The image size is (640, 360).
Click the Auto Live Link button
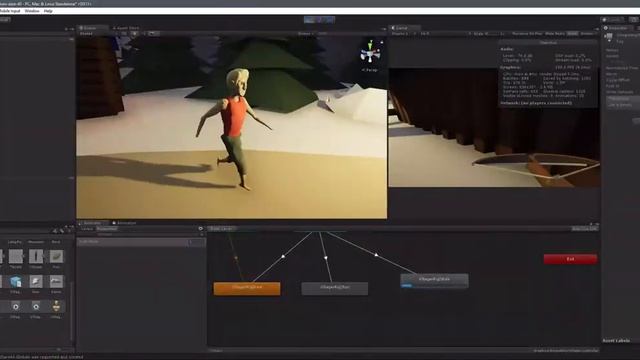pyautogui.click(x=584, y=229)
